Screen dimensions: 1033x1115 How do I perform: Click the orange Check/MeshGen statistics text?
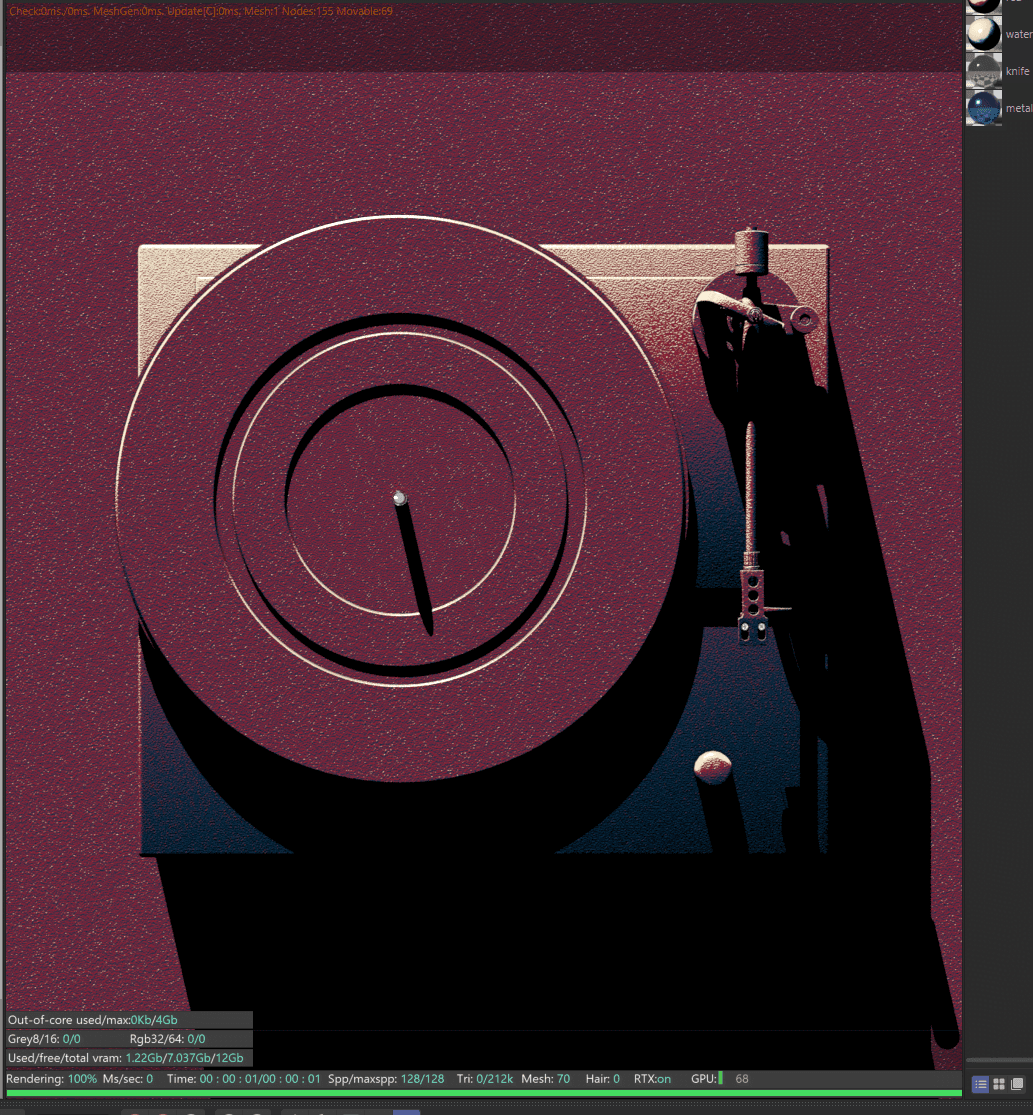coord(200,11)
